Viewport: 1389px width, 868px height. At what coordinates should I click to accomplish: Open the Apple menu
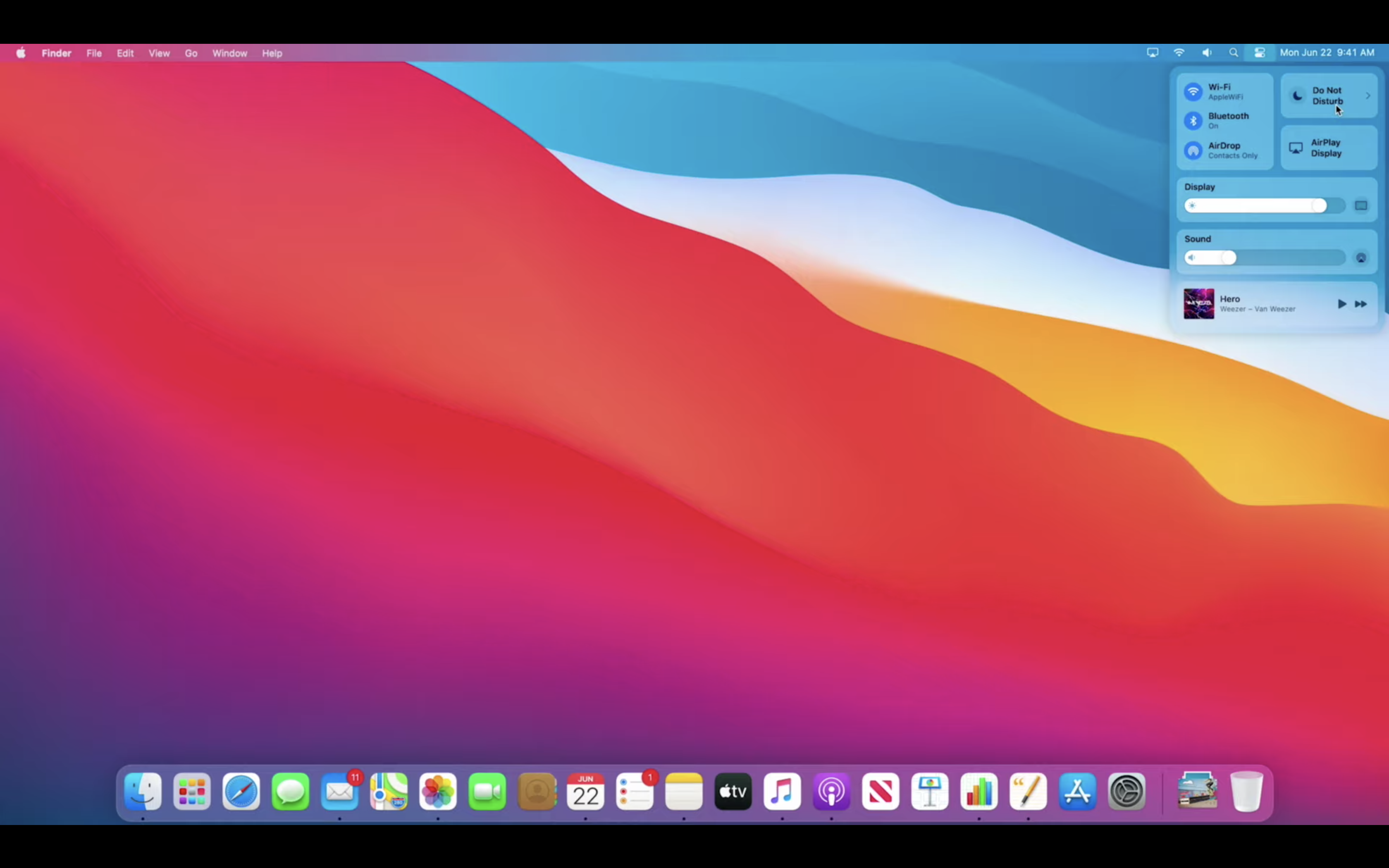pos(21,53)
